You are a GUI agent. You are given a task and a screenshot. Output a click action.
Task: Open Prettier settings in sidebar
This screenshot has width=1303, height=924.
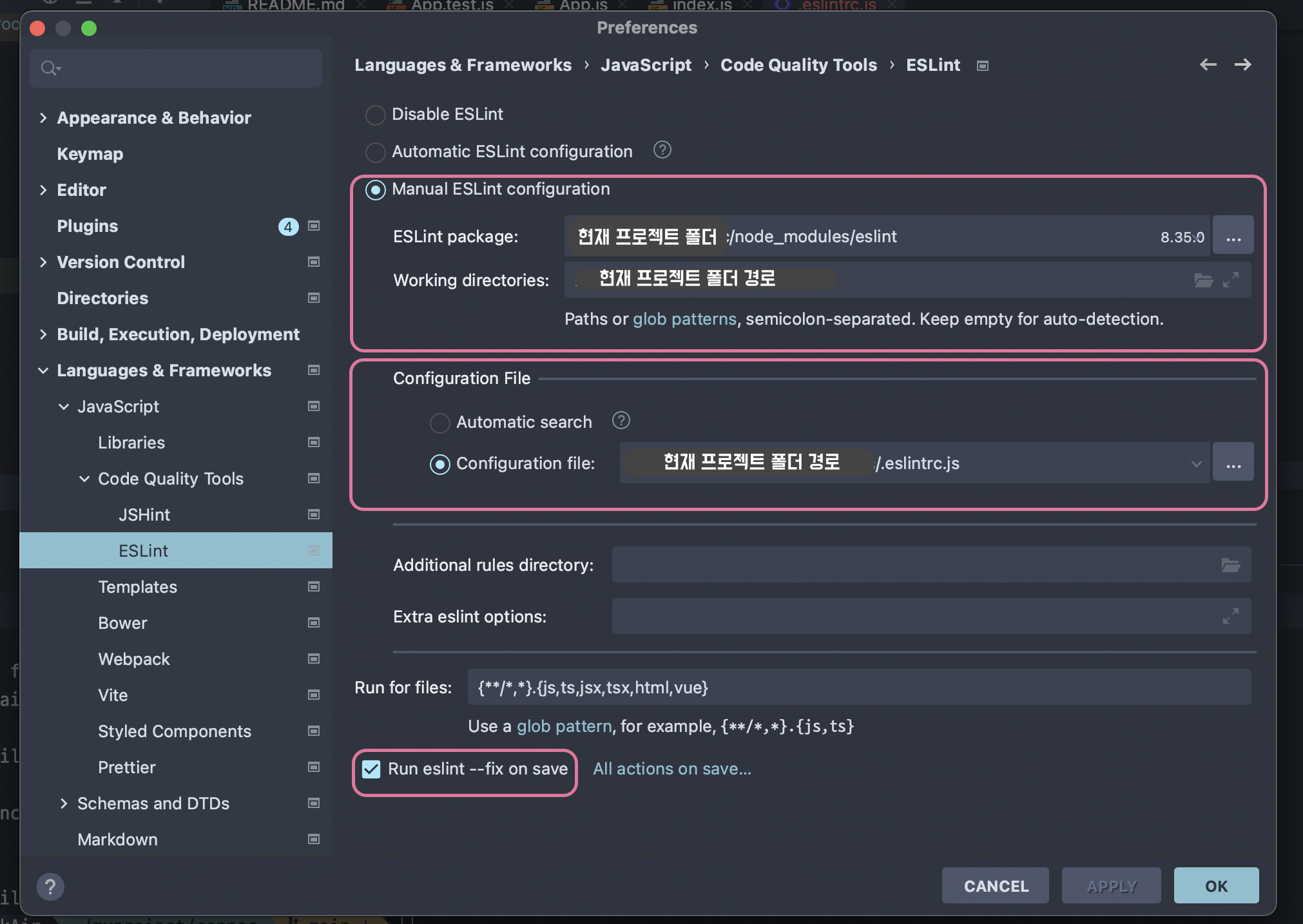(x=127, y=767)
